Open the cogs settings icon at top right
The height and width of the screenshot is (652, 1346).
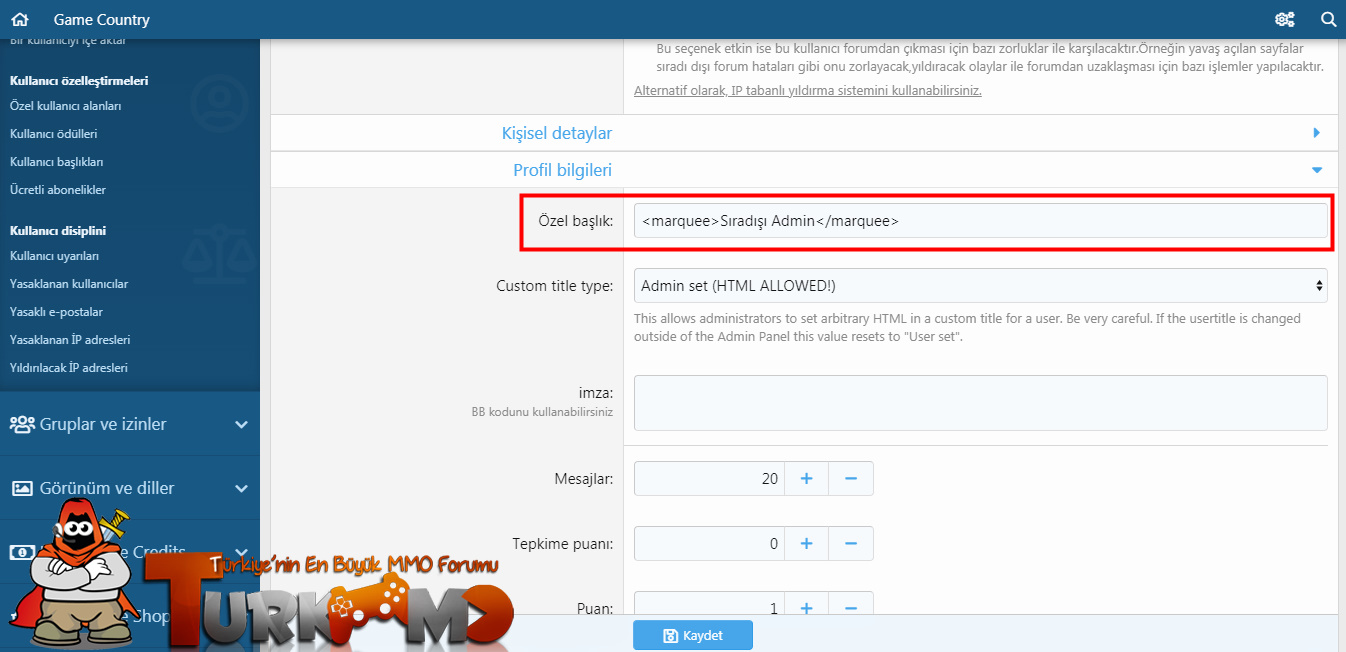(x=1285, y=19)
